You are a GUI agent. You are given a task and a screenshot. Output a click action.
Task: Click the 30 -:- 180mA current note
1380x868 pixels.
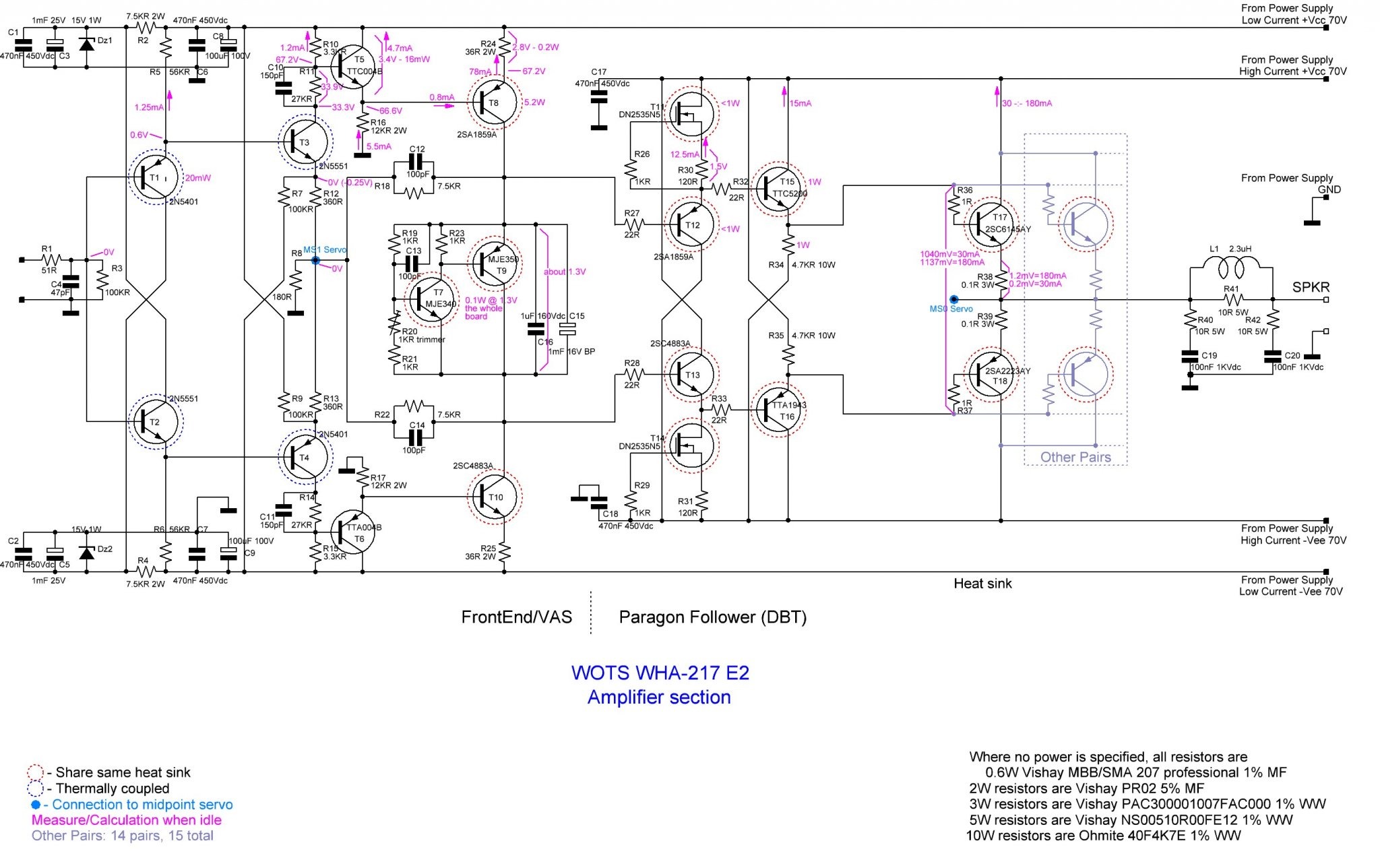coord(1026,103)
